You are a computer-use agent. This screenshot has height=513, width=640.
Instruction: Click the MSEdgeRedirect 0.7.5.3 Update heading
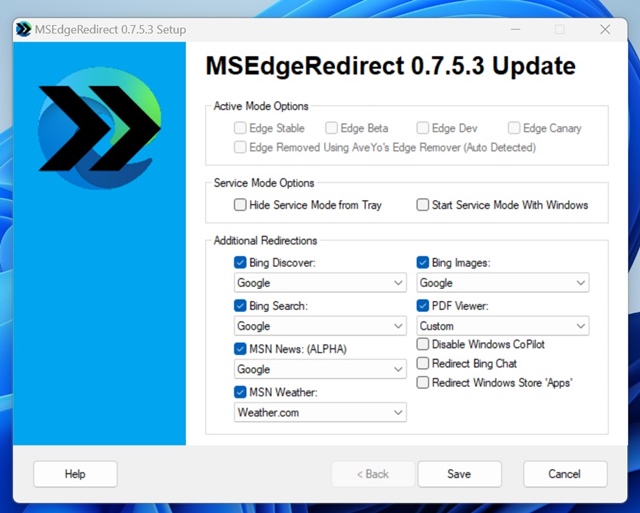pos(391,66)
